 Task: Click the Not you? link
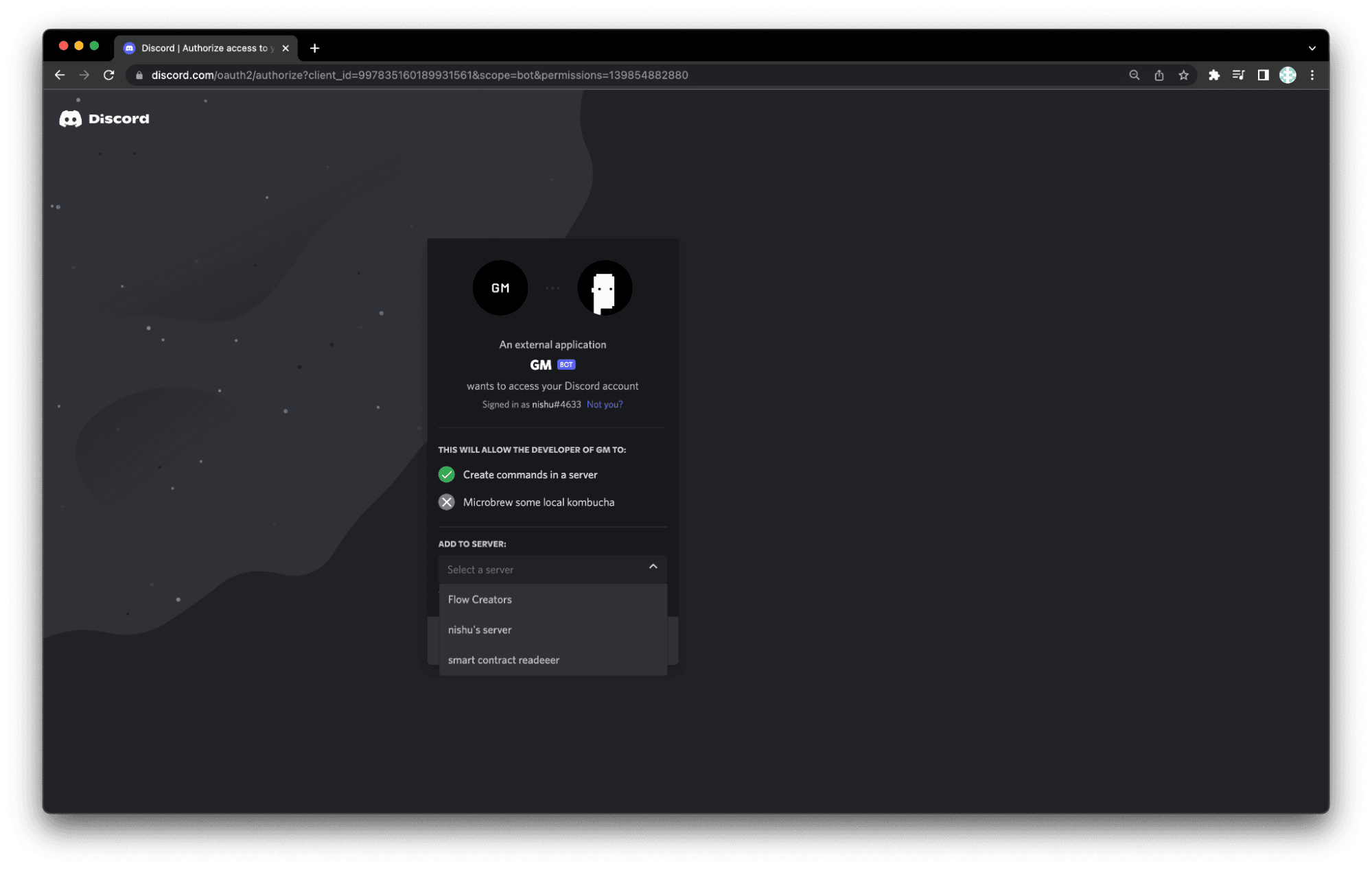(605, 404)
